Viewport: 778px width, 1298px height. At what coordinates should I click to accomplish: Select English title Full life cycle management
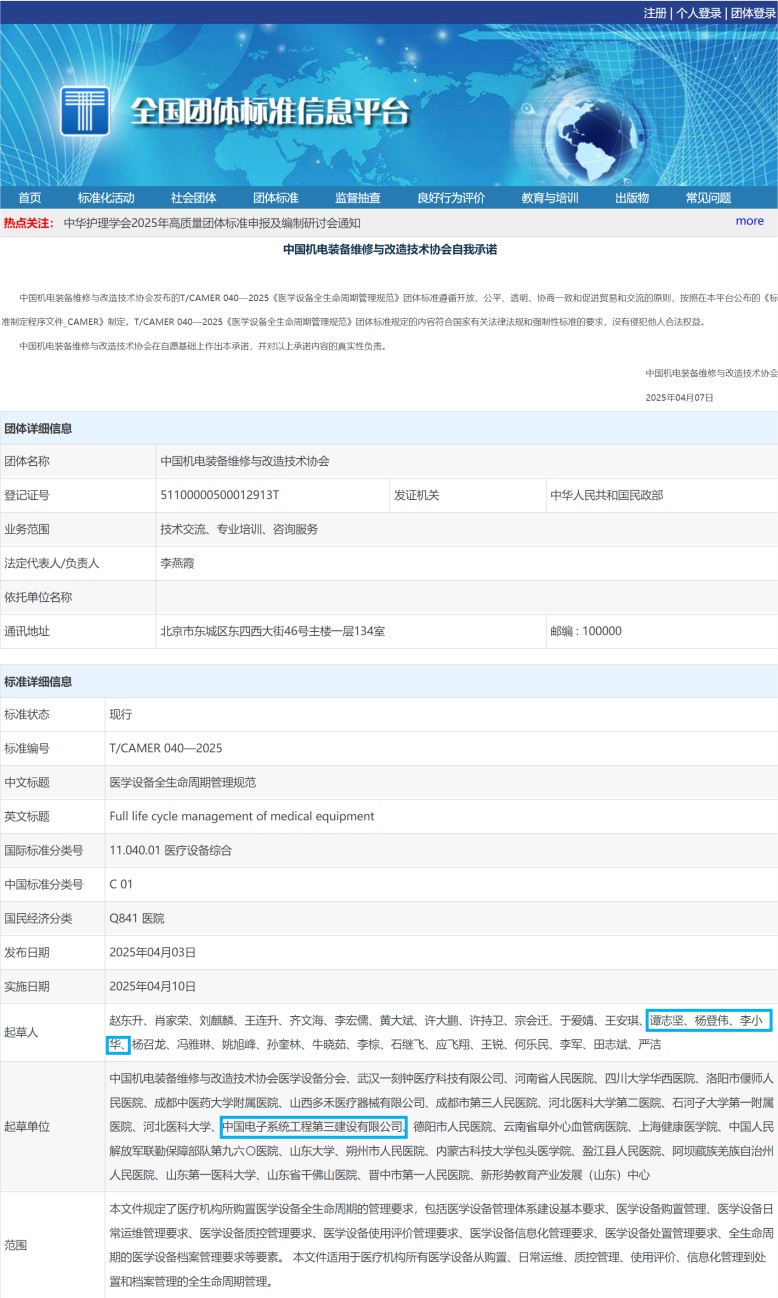click(x=241, y=816)
